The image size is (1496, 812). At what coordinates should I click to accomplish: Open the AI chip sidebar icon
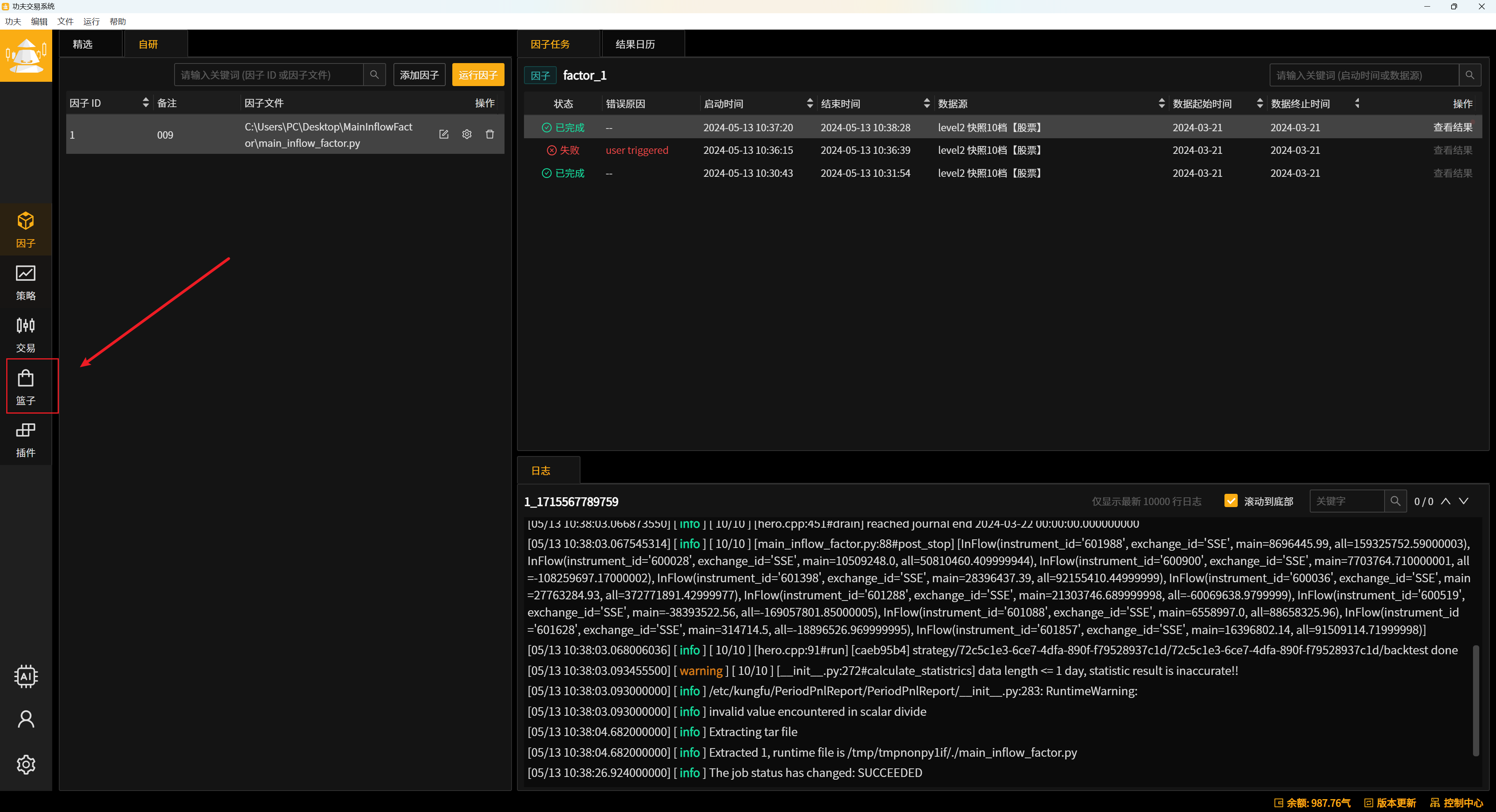26,676
